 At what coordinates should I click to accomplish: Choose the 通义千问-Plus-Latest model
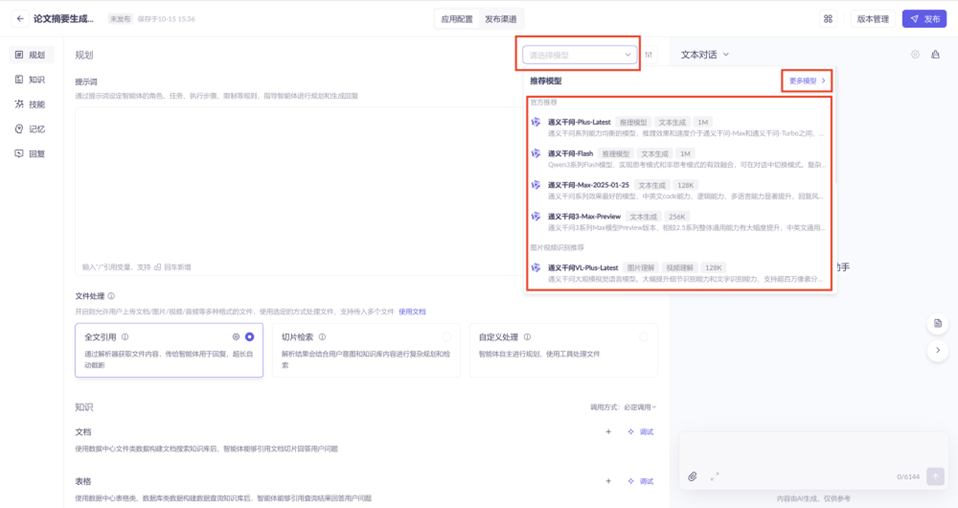pos(678,127)
